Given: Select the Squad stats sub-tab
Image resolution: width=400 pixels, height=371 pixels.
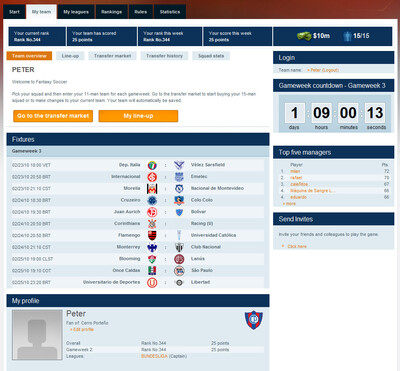Looking at the screenshot, I should (x=211, y=56).
